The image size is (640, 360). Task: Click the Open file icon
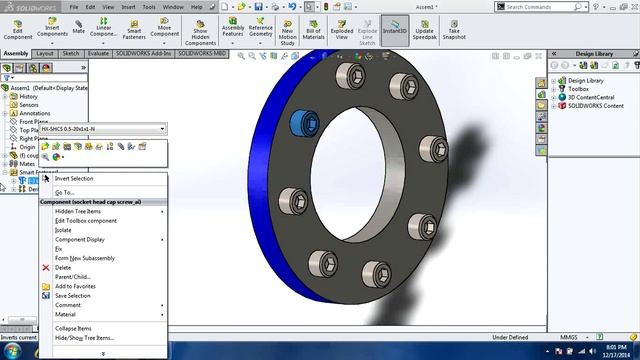click(242, 7)
